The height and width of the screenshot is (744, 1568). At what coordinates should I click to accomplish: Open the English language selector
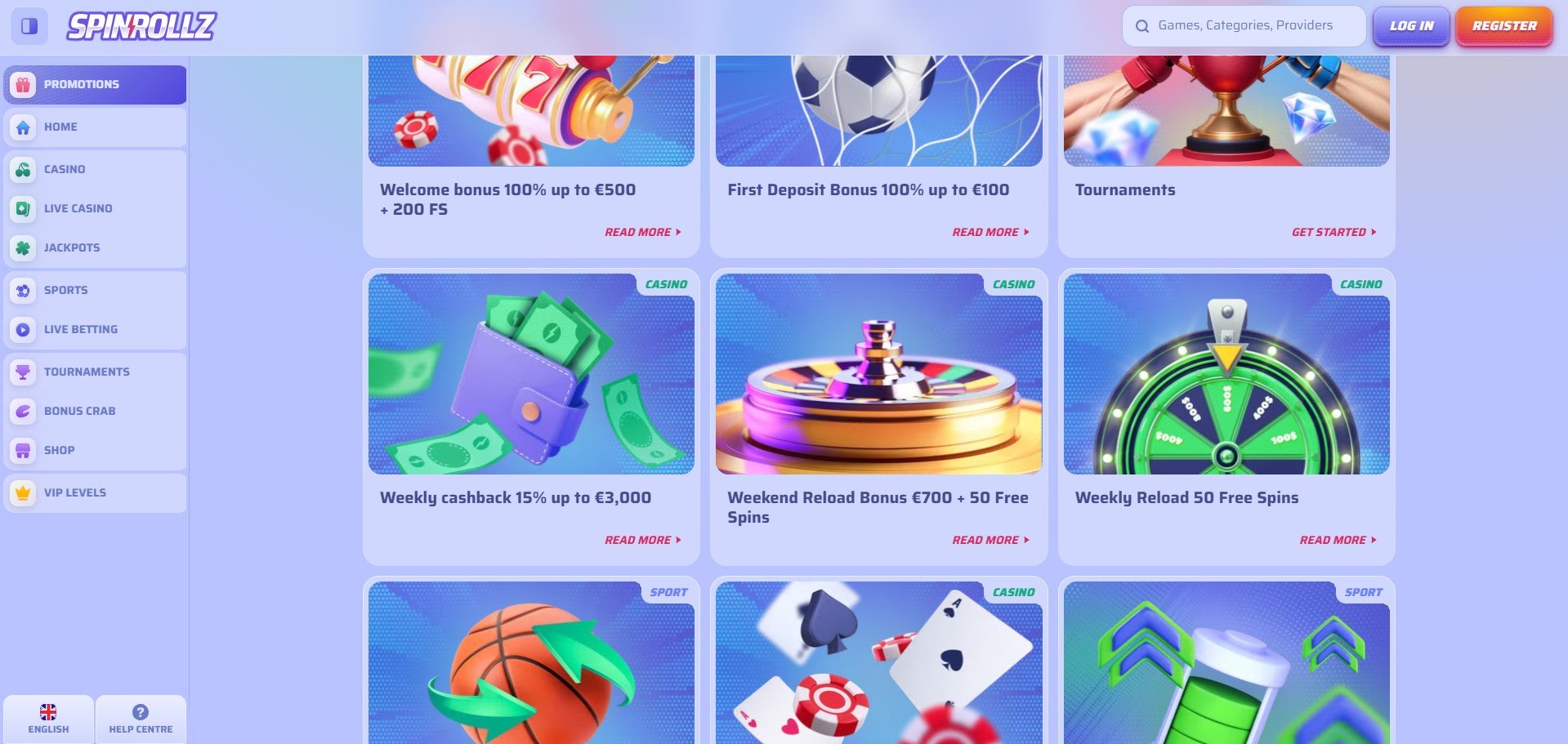pos(48,719)
